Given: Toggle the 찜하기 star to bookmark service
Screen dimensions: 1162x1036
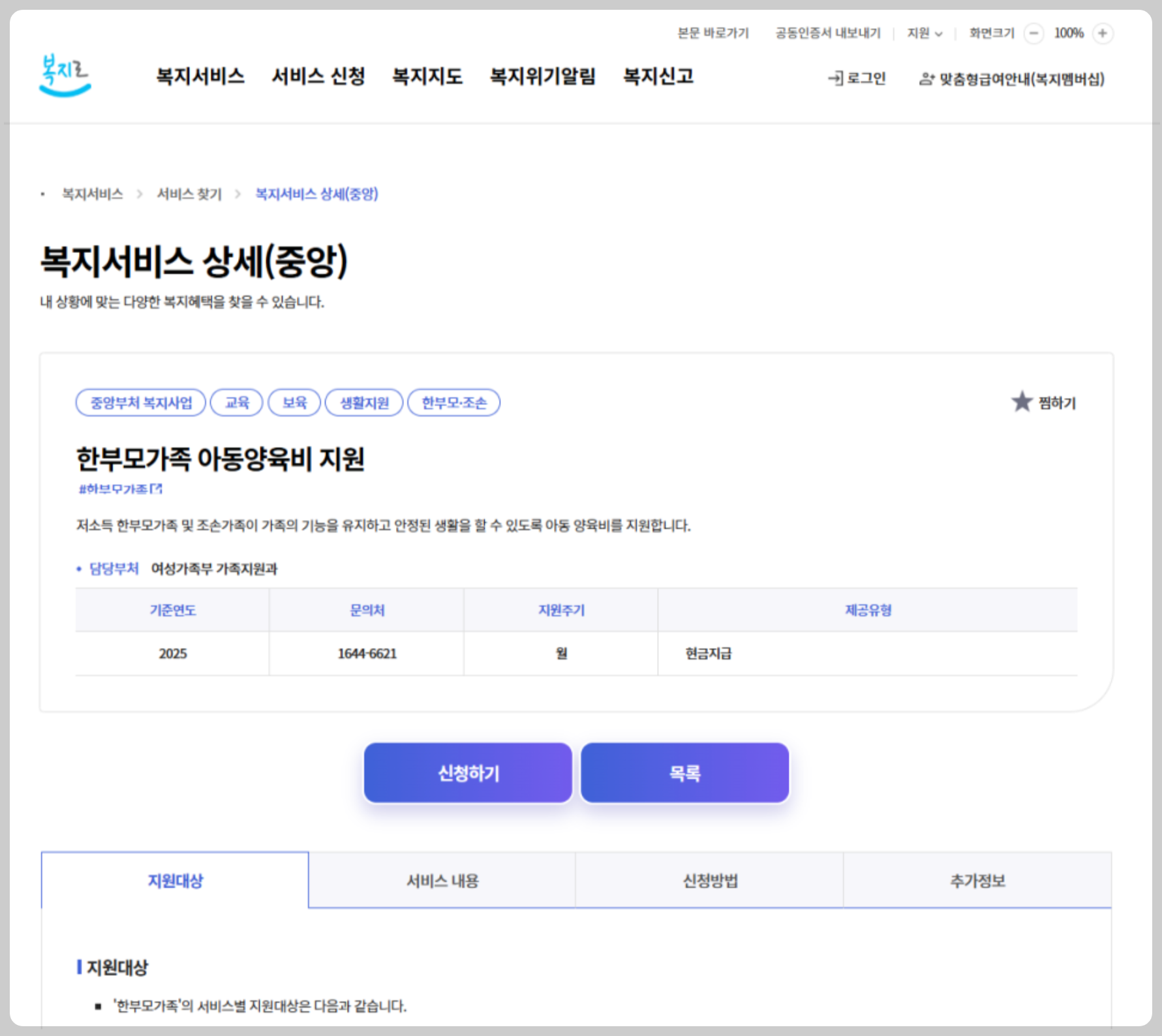Looking at the screenshot, I should tap(1022, 402).
